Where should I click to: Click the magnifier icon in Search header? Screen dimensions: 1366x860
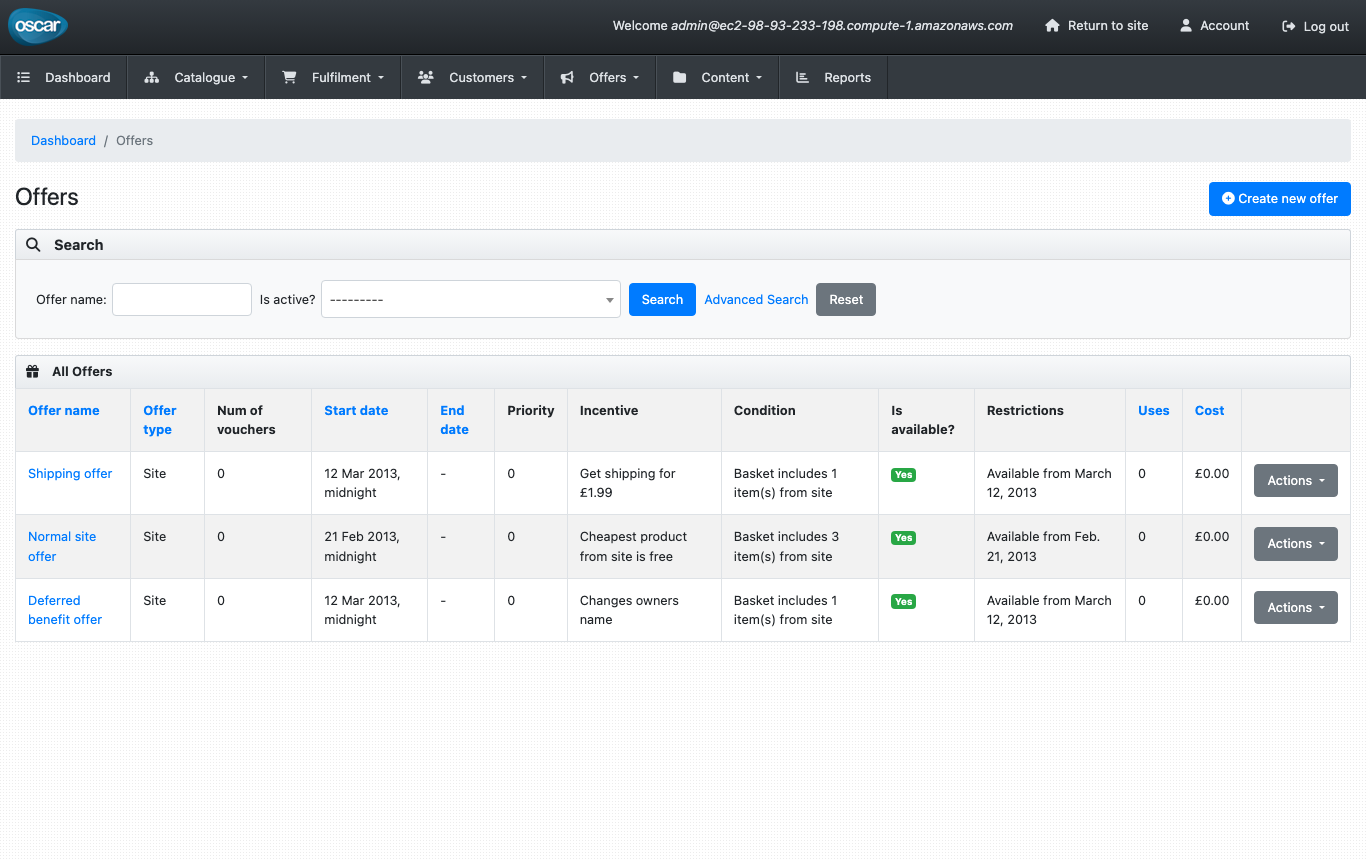pos(33,245)
